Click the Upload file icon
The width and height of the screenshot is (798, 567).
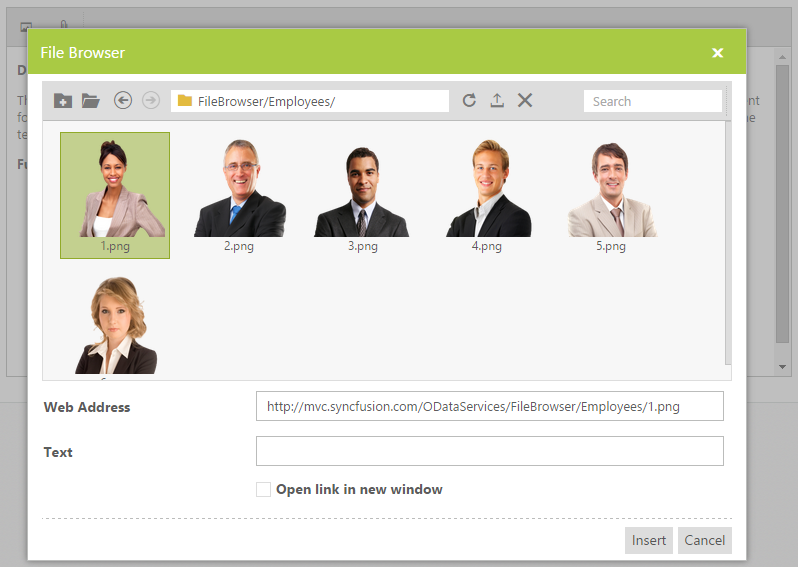[x=497, y=100]
